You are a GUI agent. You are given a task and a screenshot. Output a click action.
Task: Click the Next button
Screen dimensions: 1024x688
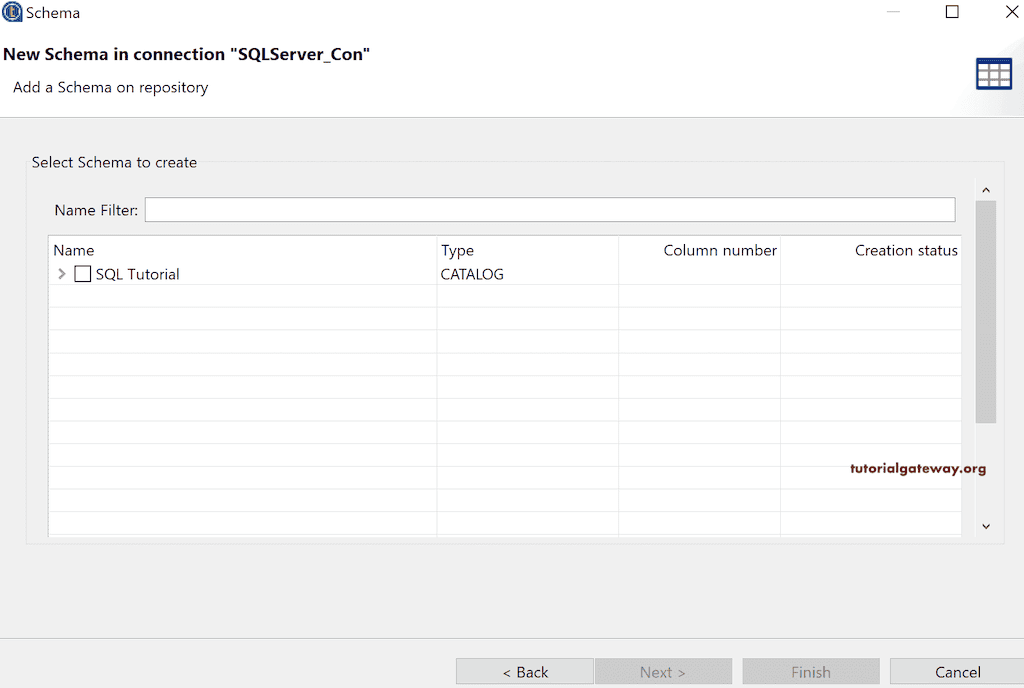coord(663,671)
